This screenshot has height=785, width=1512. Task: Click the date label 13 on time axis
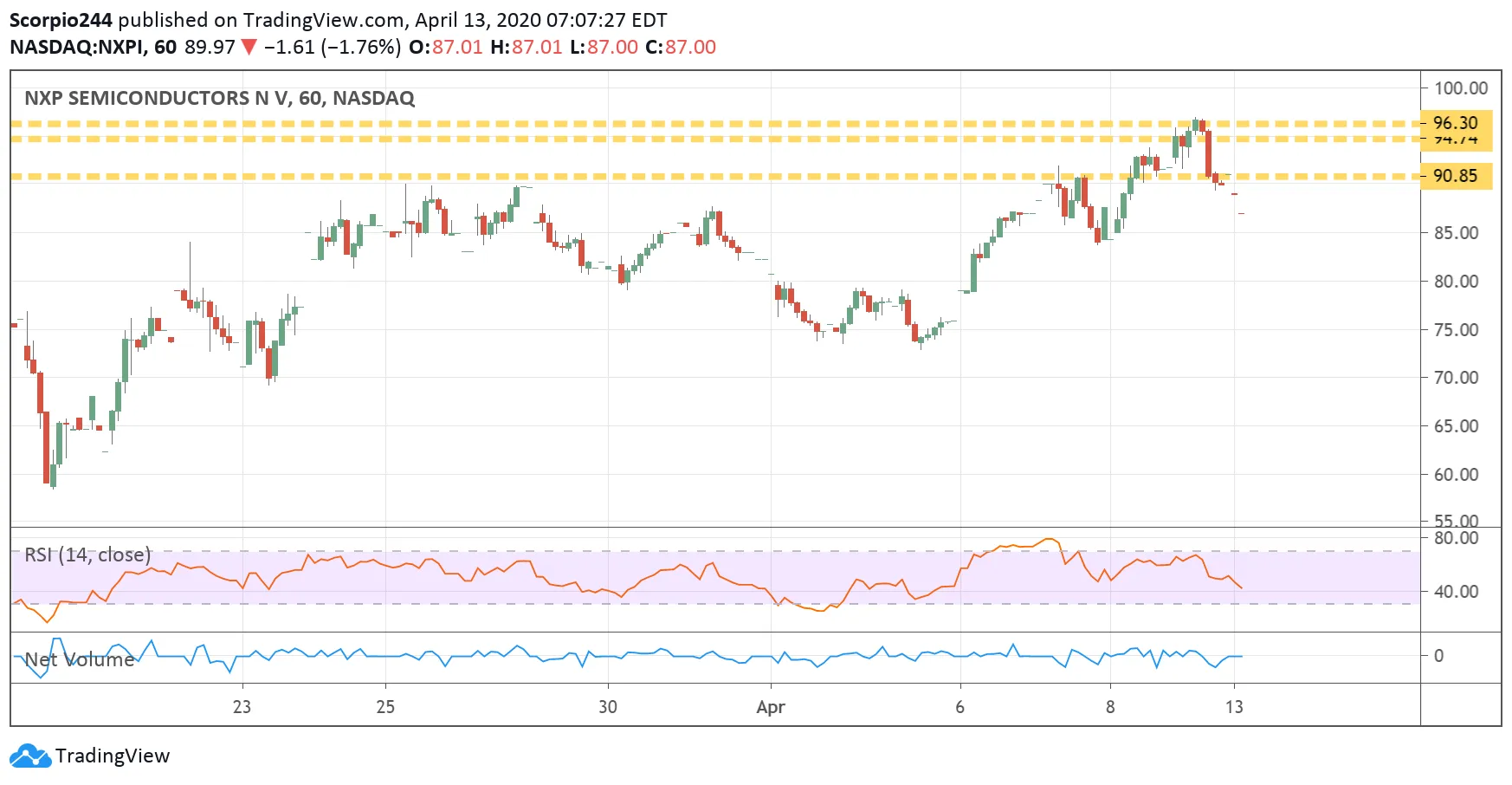pos(1234,707)
